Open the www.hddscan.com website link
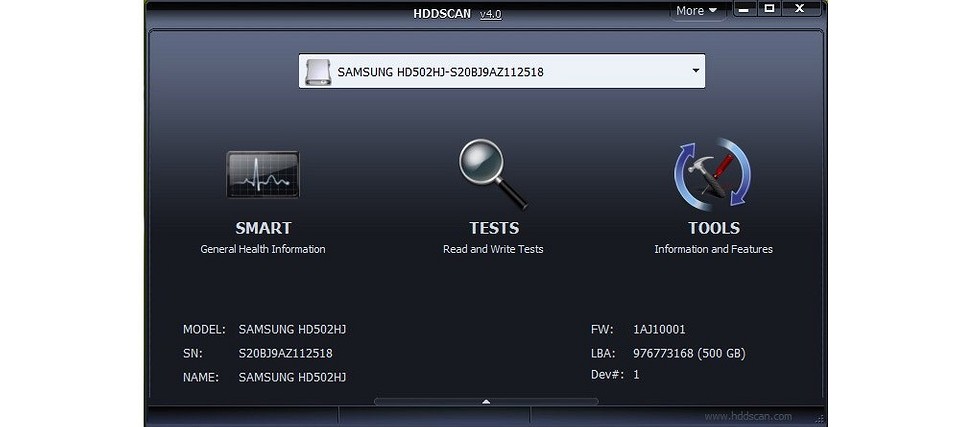The image size is (960, 427). point(748,416)
